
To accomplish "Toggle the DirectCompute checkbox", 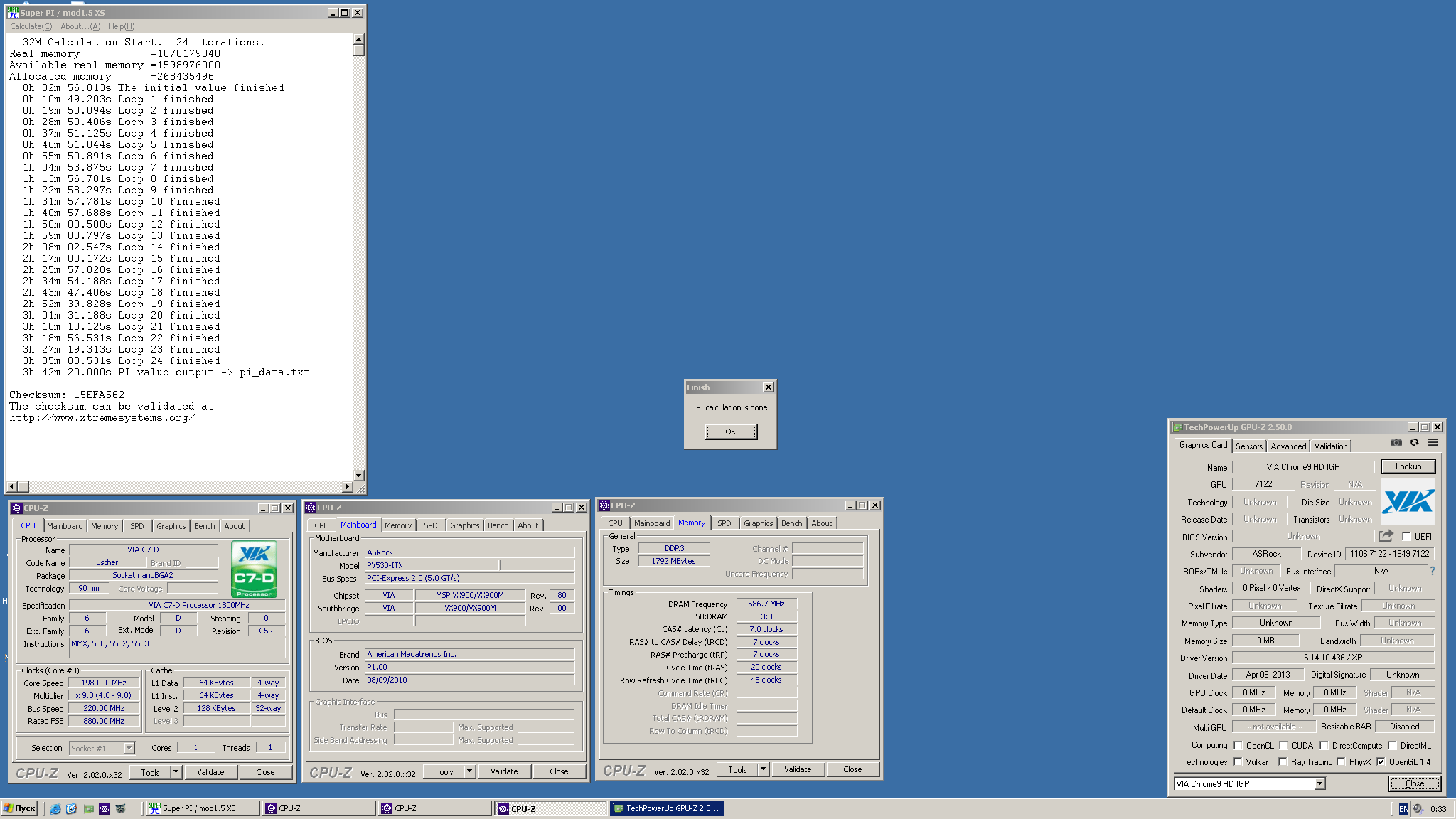I will pyautogui.click(x=1324, y=746).
